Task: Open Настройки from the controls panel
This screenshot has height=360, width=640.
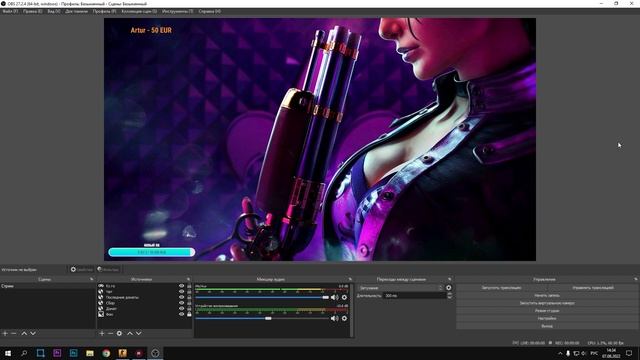Action: [x=547, y=318]
